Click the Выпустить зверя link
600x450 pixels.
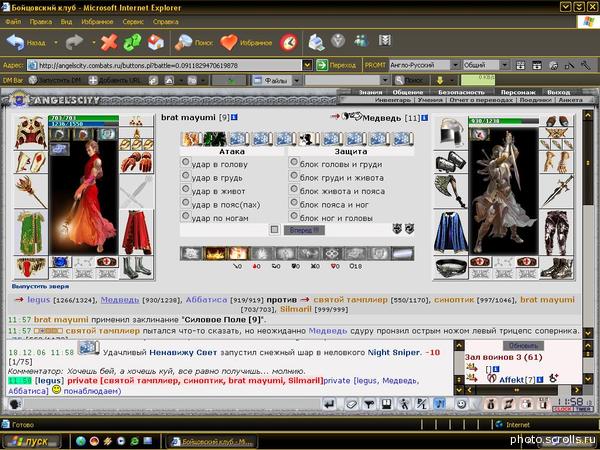pos(40,286)
